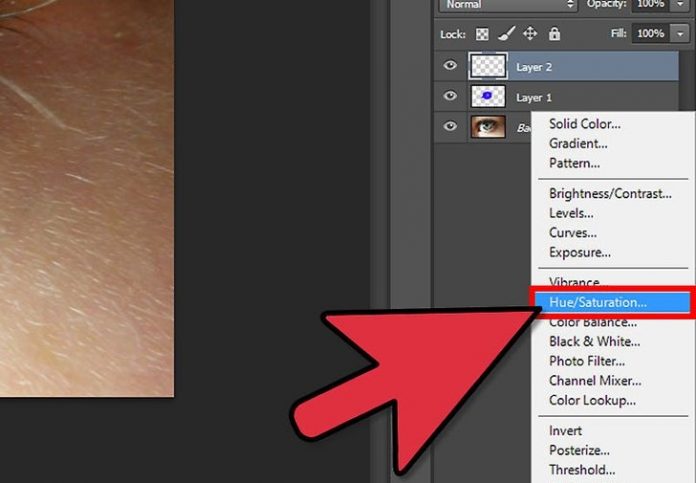Hide Layer 2 using its eye icon

(451, 67)
